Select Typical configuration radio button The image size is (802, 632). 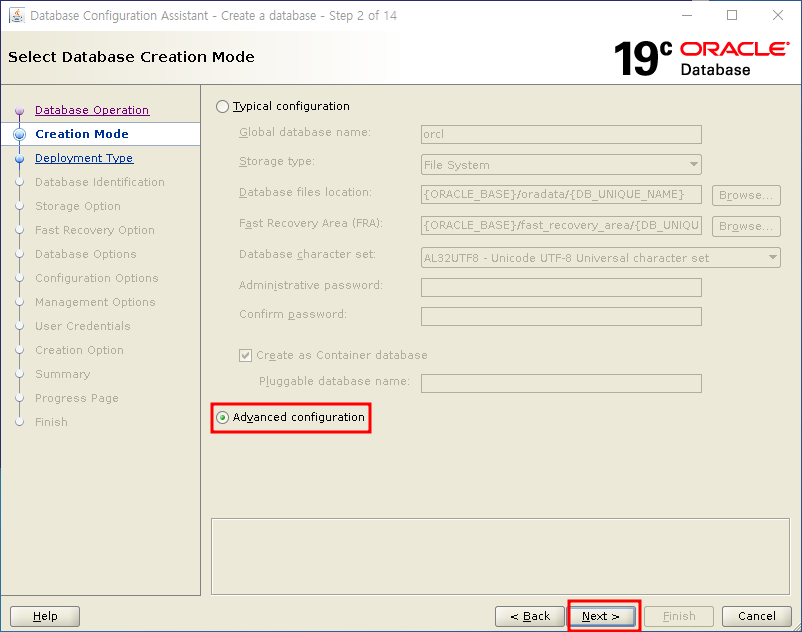222,106
